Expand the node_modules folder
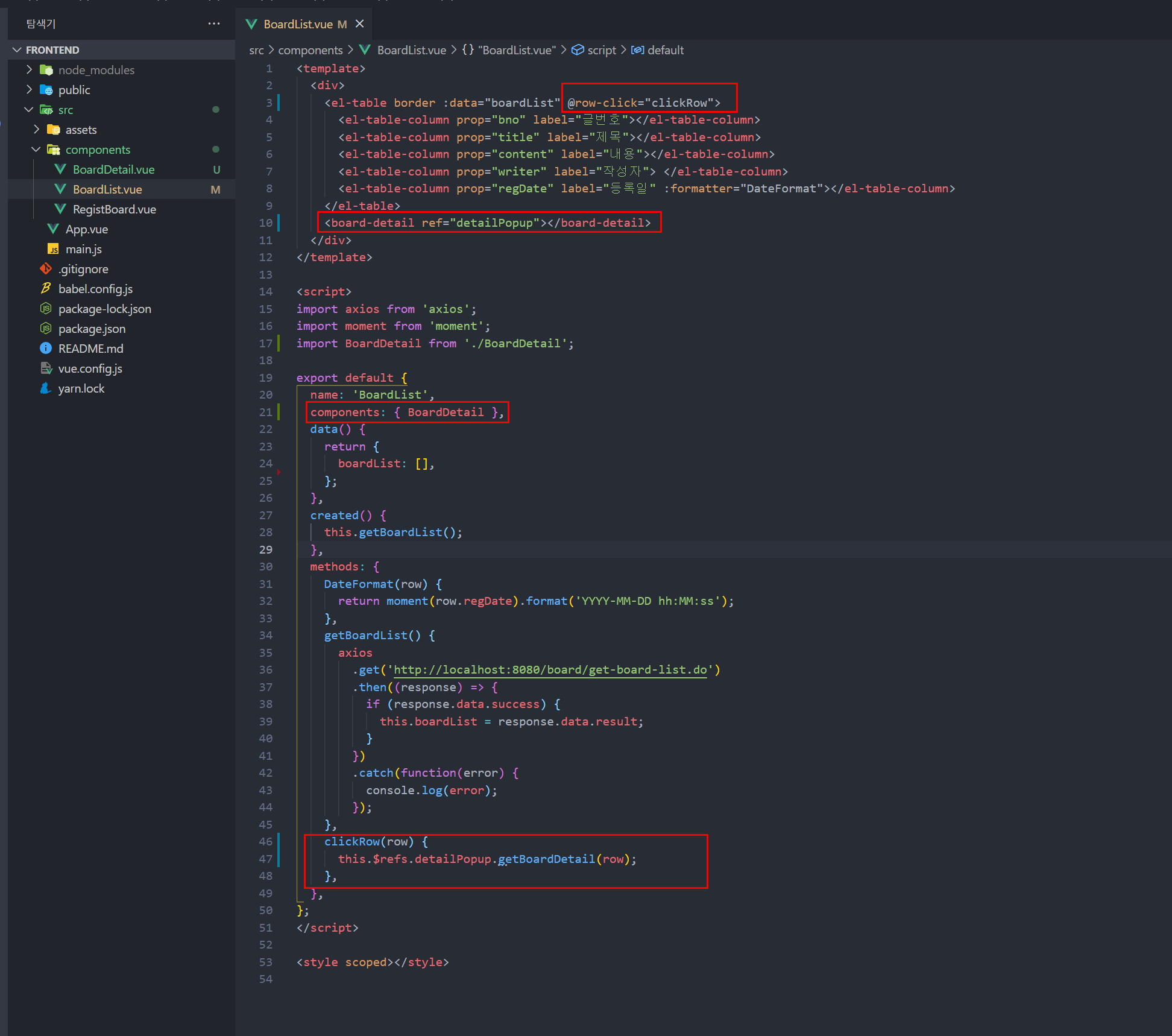 (29, 70)
